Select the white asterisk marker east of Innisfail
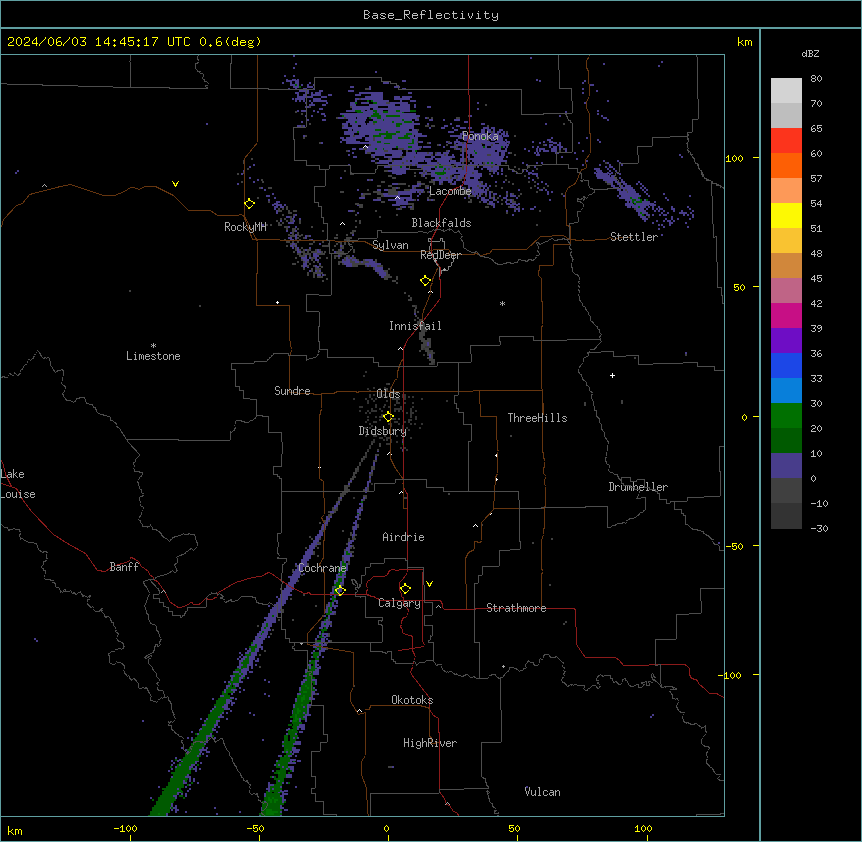The height and width of the screenshot is (842, 862). tap(502, 303)
